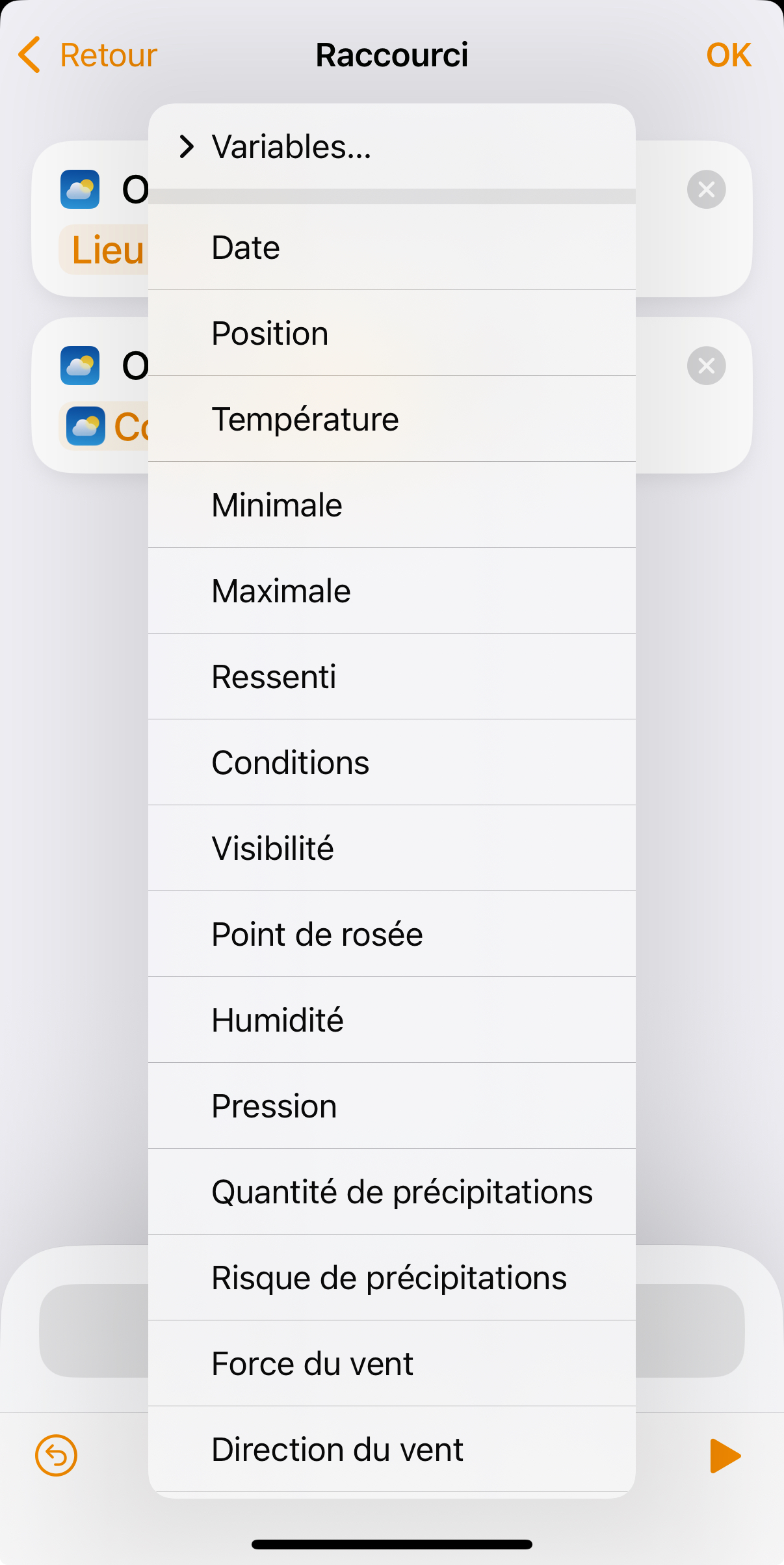Tap the Retour back chevron
This screenshot has width=784, height=1565.
click(29, 55)
